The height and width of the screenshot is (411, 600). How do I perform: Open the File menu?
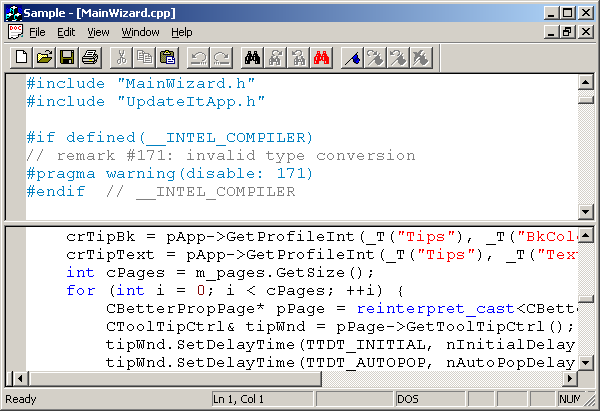(x=37, y=32)
